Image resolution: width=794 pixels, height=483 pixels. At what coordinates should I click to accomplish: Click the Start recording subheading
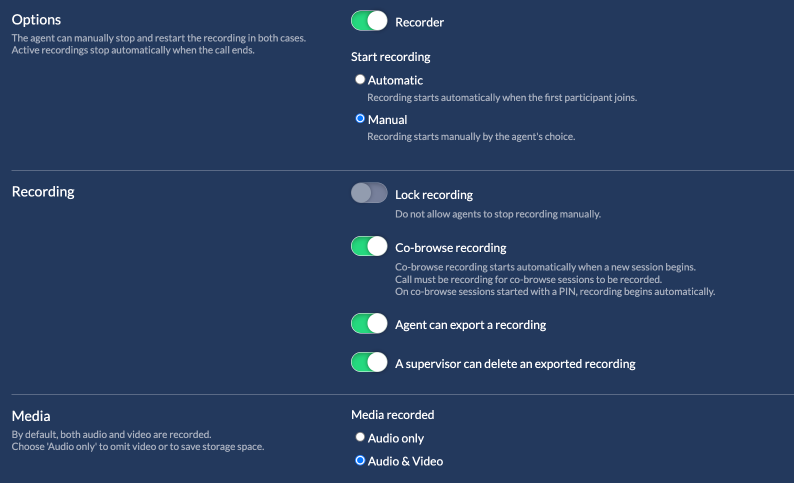click(x=391, y=57)
